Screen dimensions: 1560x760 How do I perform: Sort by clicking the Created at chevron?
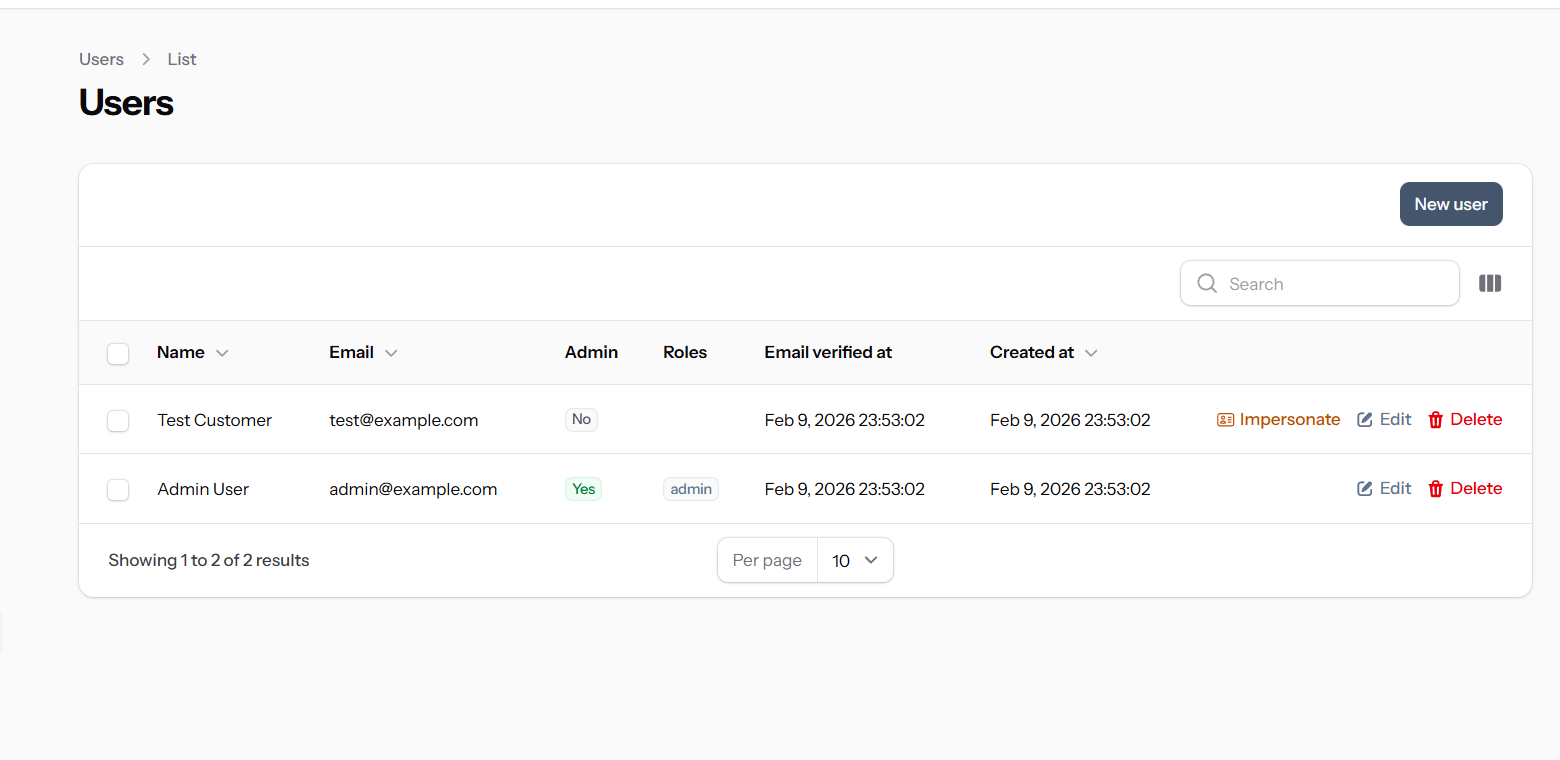[1090, 353]
